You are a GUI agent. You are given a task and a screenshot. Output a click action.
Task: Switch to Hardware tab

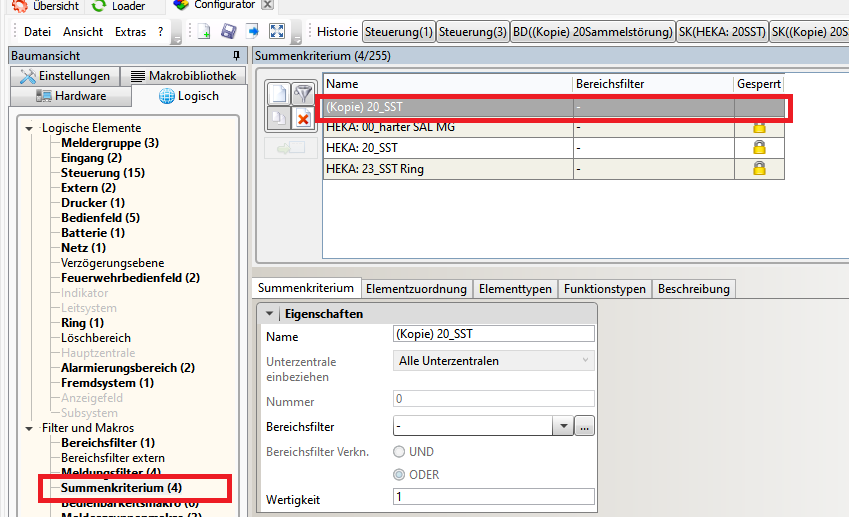pos(71,96)
